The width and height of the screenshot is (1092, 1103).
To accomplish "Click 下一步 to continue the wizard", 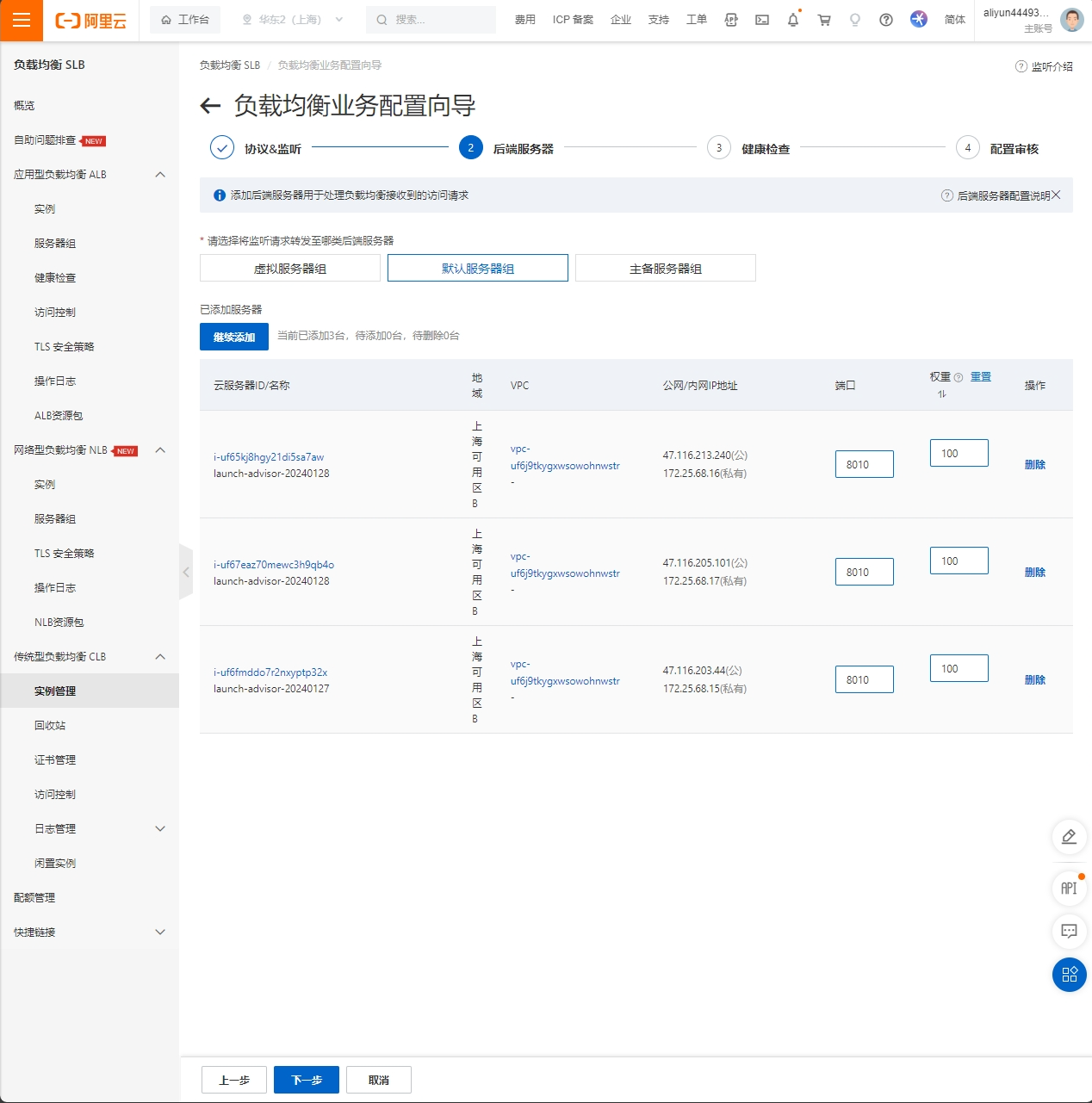I will (x=307, y=1080).
